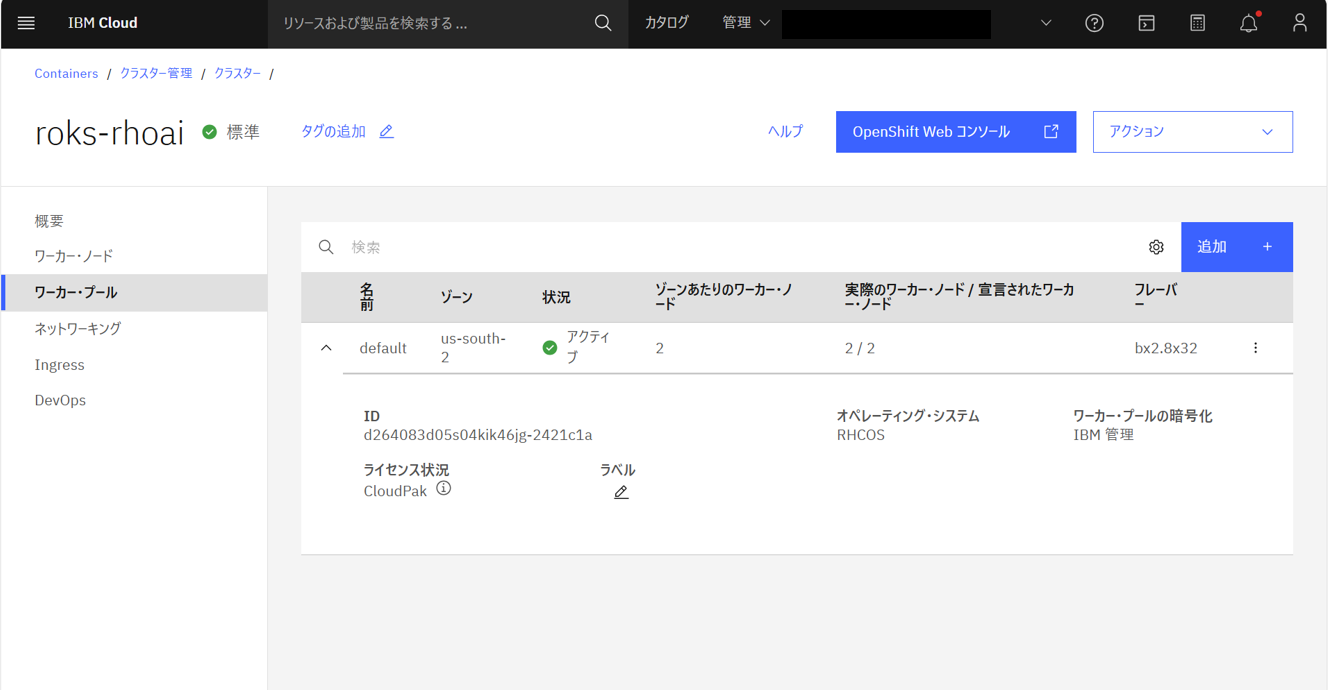Collapse the default worker pool row
This screenshot has width=1328, height=690.
[326, 348]
